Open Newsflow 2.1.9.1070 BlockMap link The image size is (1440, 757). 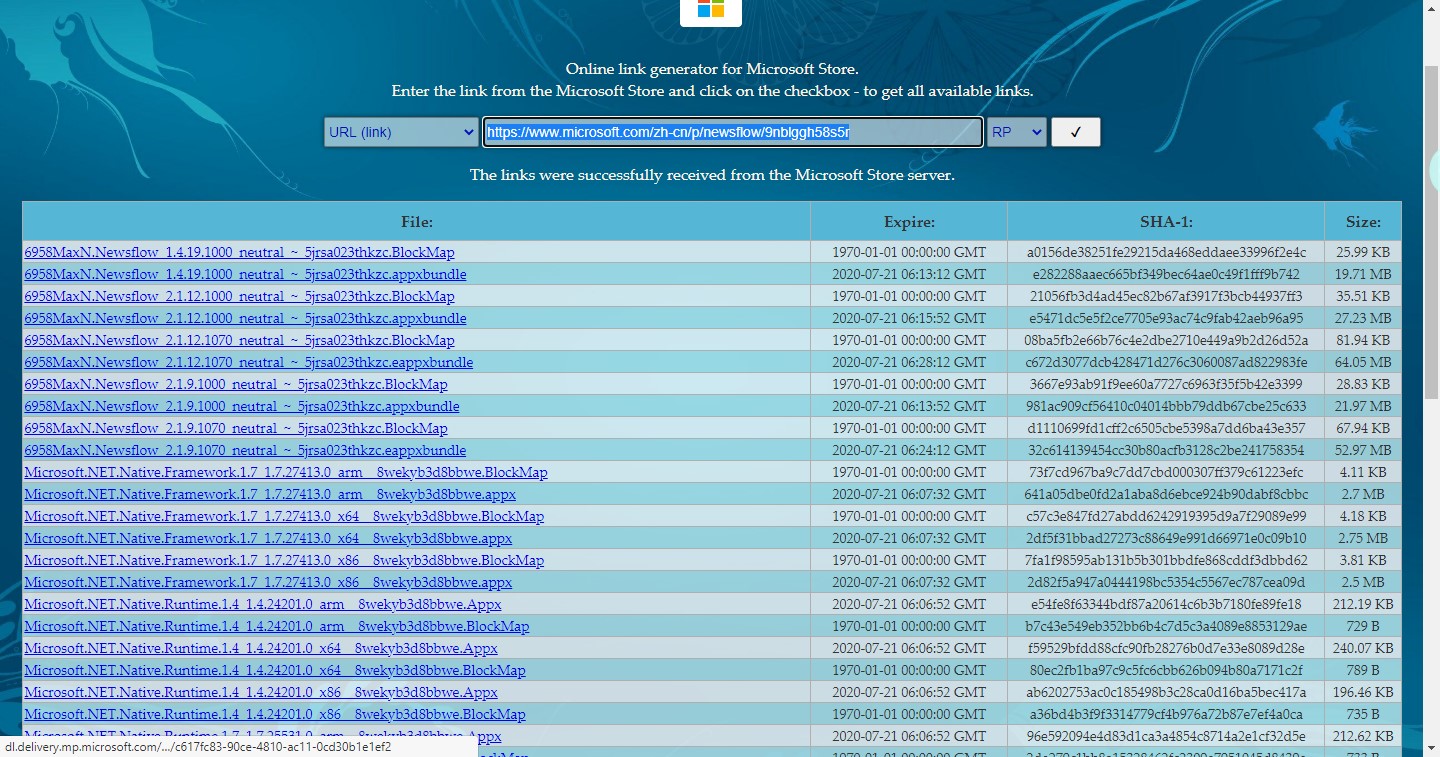[236, 428]
